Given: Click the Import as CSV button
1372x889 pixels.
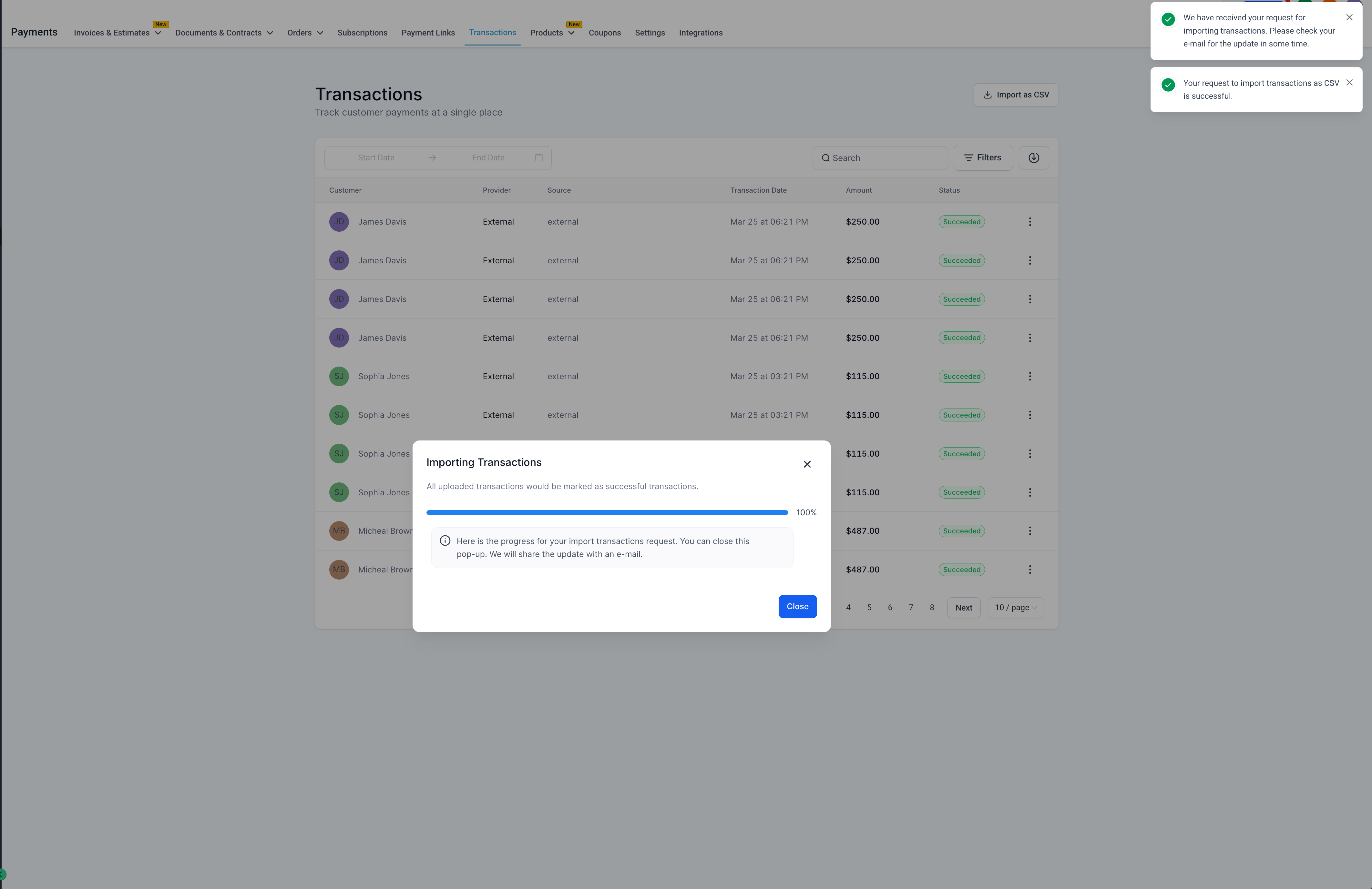Looking at the screenshot, I should pos(1015,95).
